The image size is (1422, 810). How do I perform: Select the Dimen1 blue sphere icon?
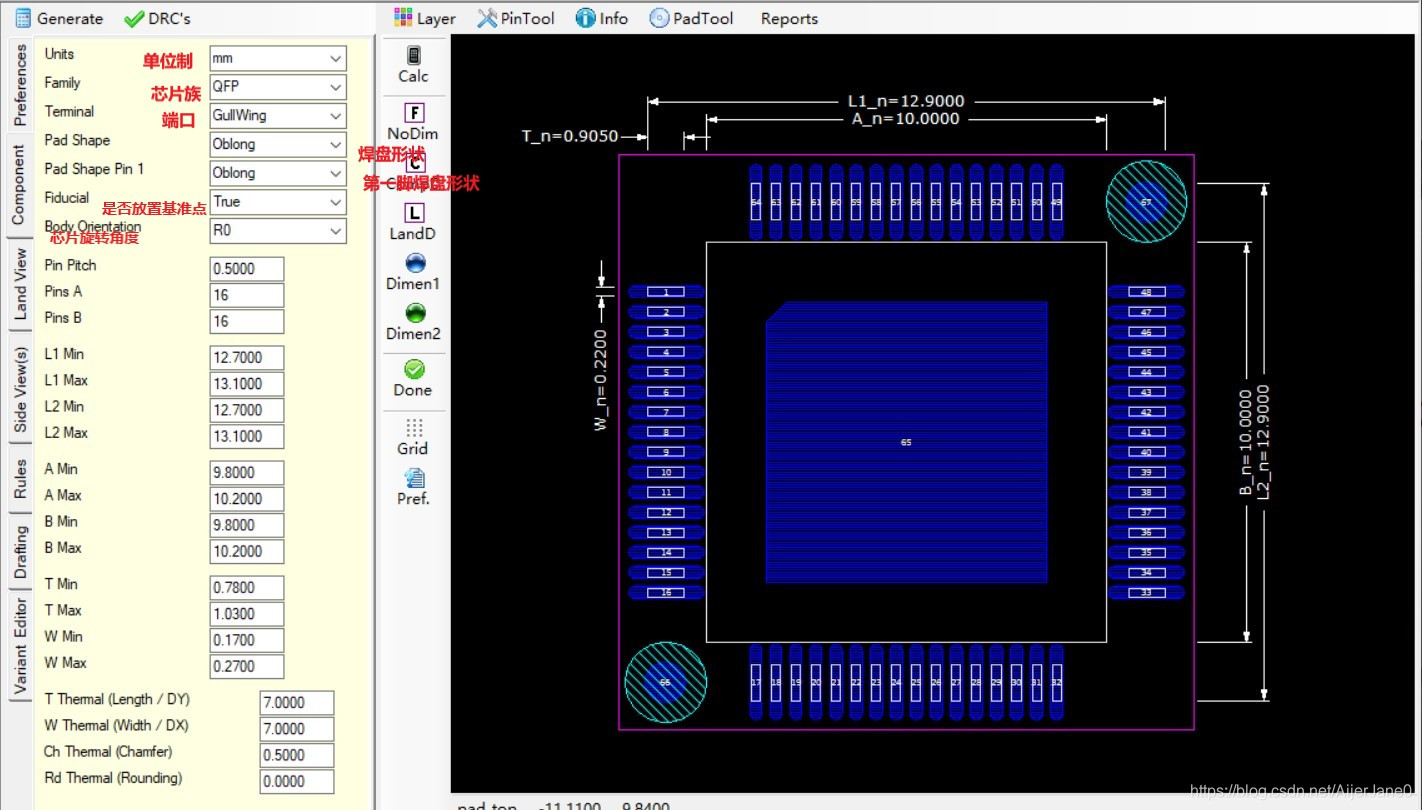(x=415, y=264)
